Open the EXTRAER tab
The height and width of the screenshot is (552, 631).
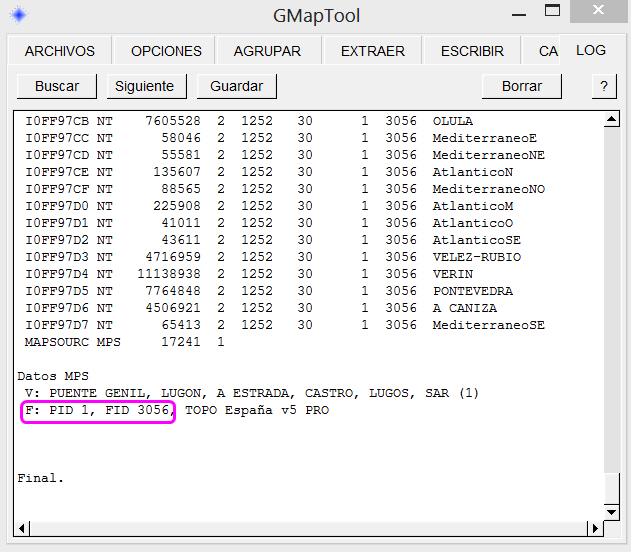[373, 51]
